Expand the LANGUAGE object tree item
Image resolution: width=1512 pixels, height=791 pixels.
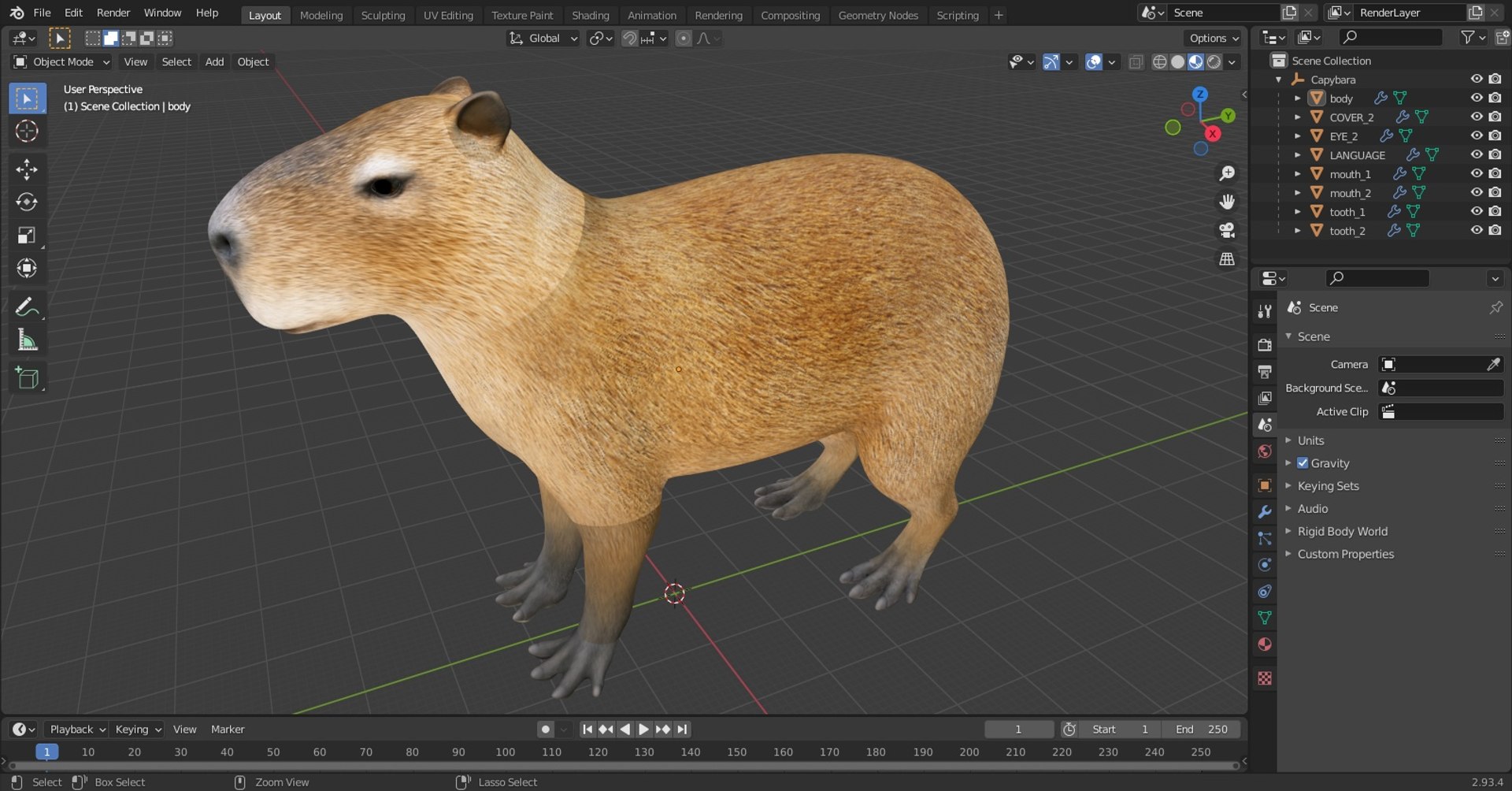pyautogui.click(x=1297, y=155)
